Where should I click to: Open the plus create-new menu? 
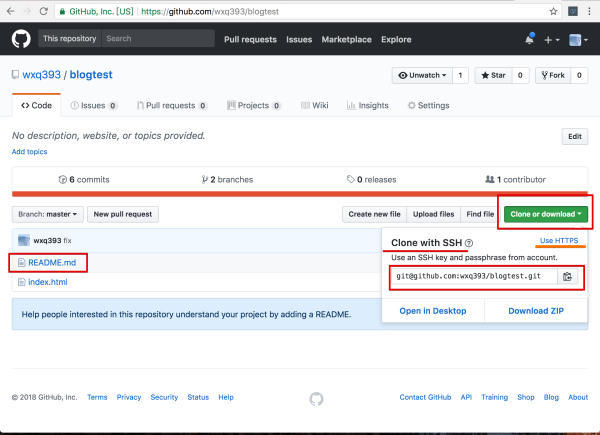coord(551,40)
